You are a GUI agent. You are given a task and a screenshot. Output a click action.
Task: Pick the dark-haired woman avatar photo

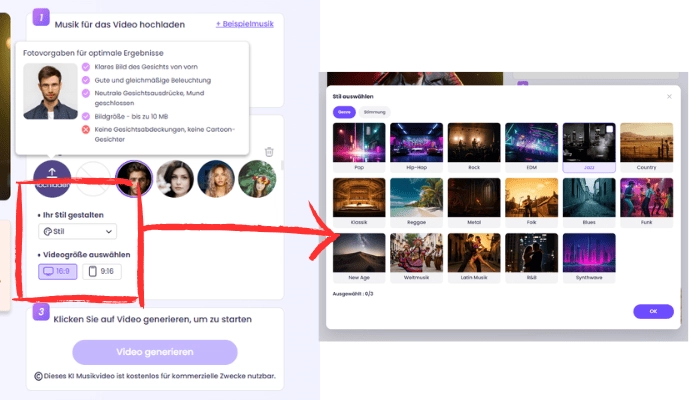pos(175,179)
